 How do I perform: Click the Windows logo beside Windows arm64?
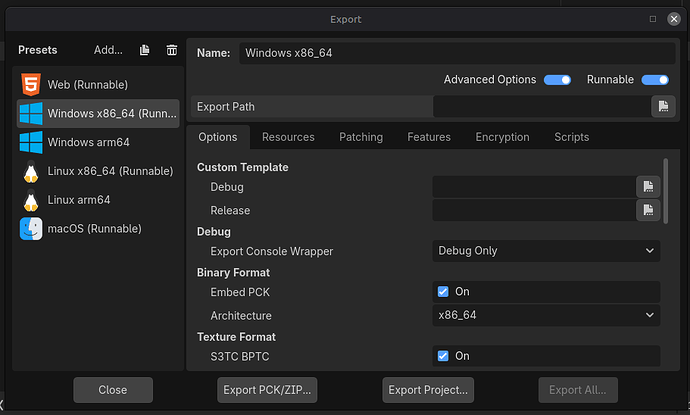point(31,142)
